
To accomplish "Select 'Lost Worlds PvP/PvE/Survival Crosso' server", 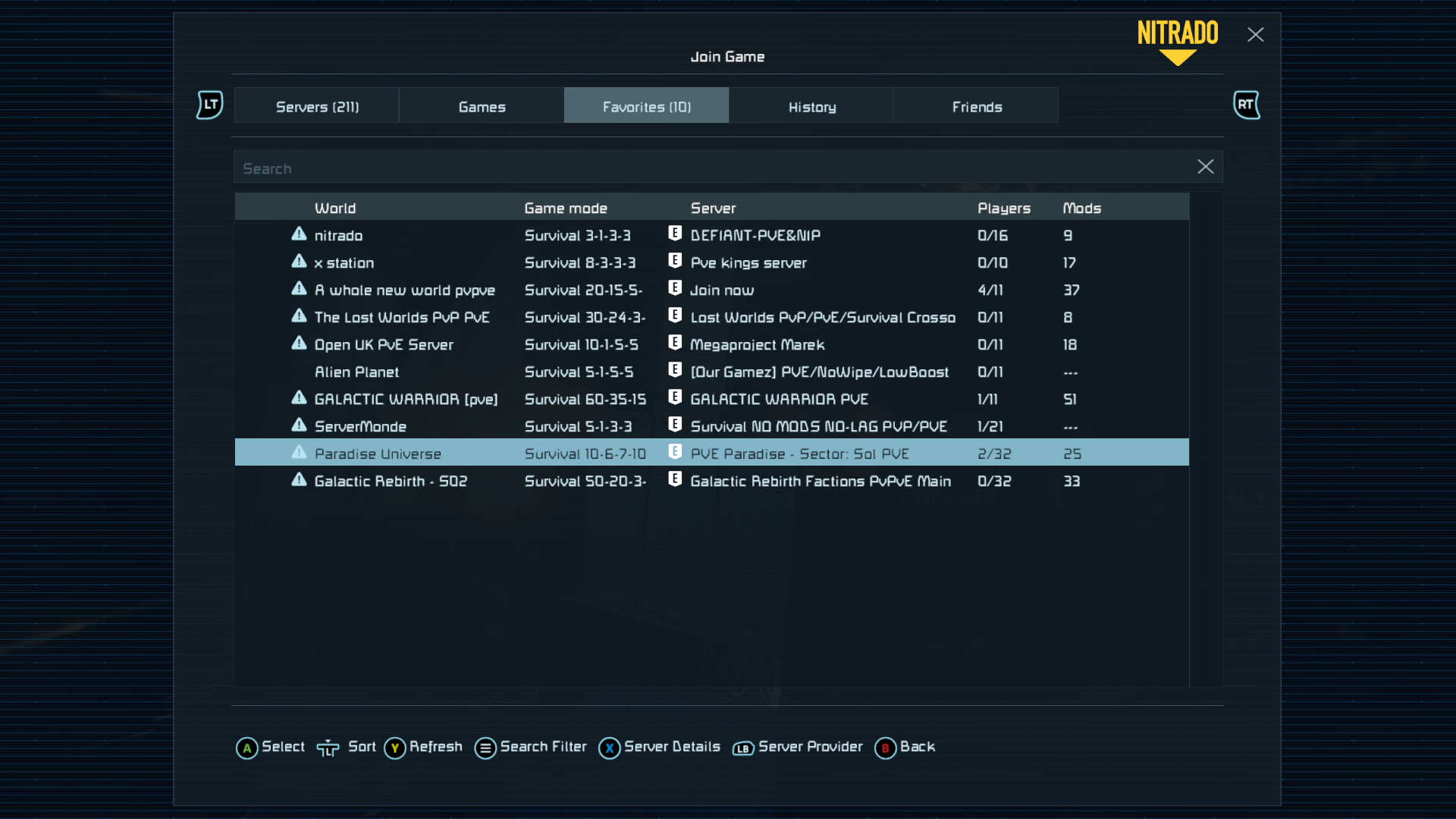I will click(823, 317).
